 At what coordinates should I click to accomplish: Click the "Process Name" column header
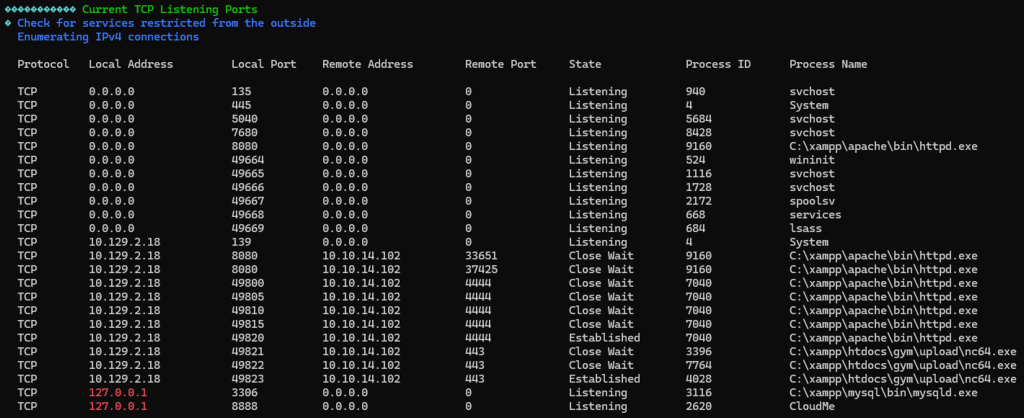click(x=828, y=64)
